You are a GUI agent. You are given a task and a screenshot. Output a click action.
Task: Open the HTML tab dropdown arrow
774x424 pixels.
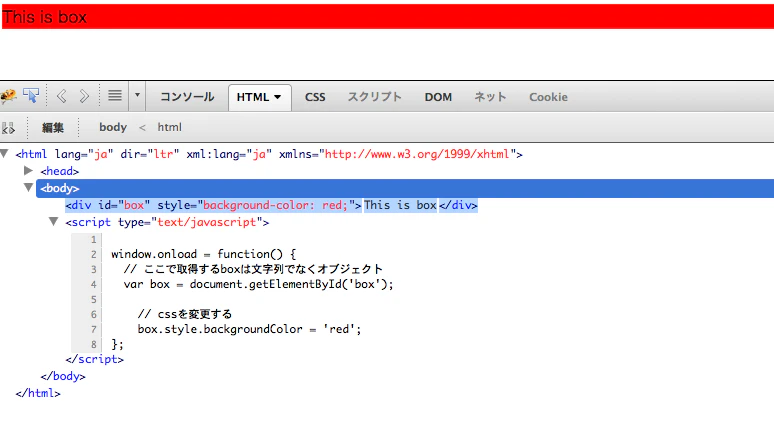[x=277, y=98]
